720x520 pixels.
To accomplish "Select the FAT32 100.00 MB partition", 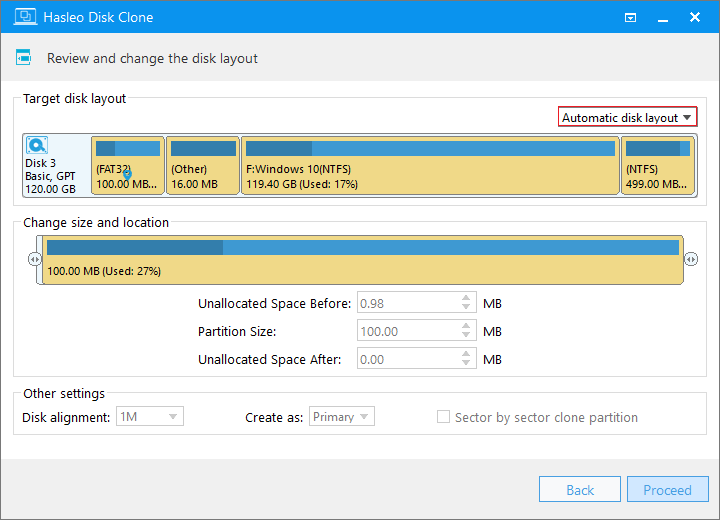I will (x=128, y=165).
